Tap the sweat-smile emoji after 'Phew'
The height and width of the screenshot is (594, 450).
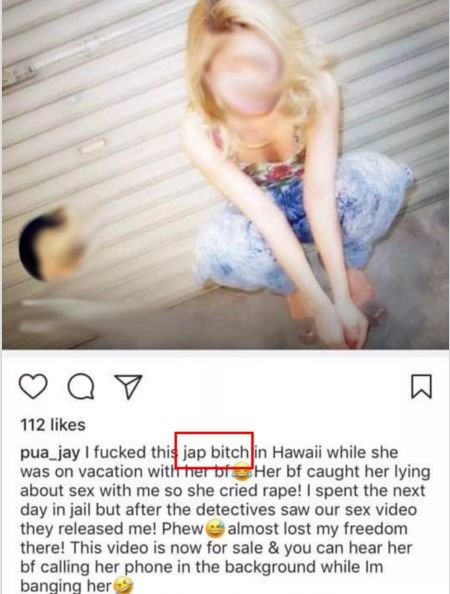click(215, 529)
